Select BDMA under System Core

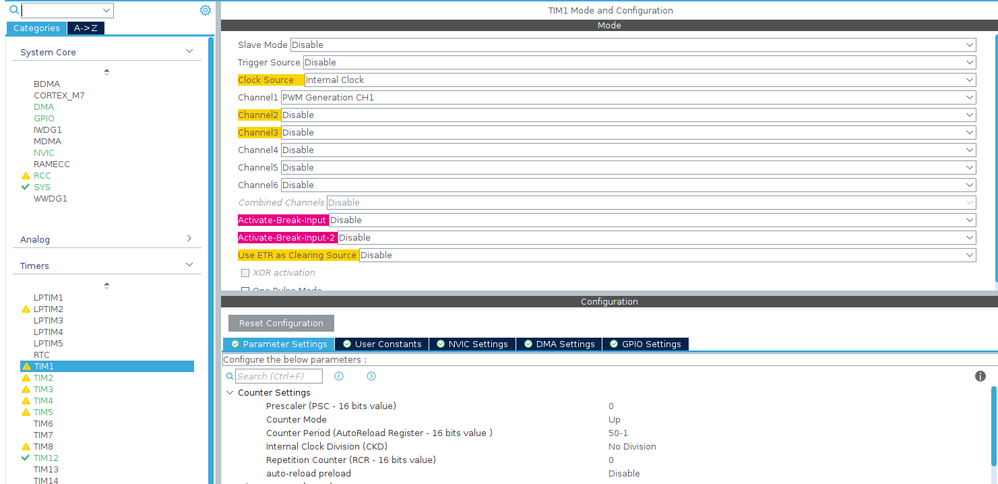pos(46,84)
